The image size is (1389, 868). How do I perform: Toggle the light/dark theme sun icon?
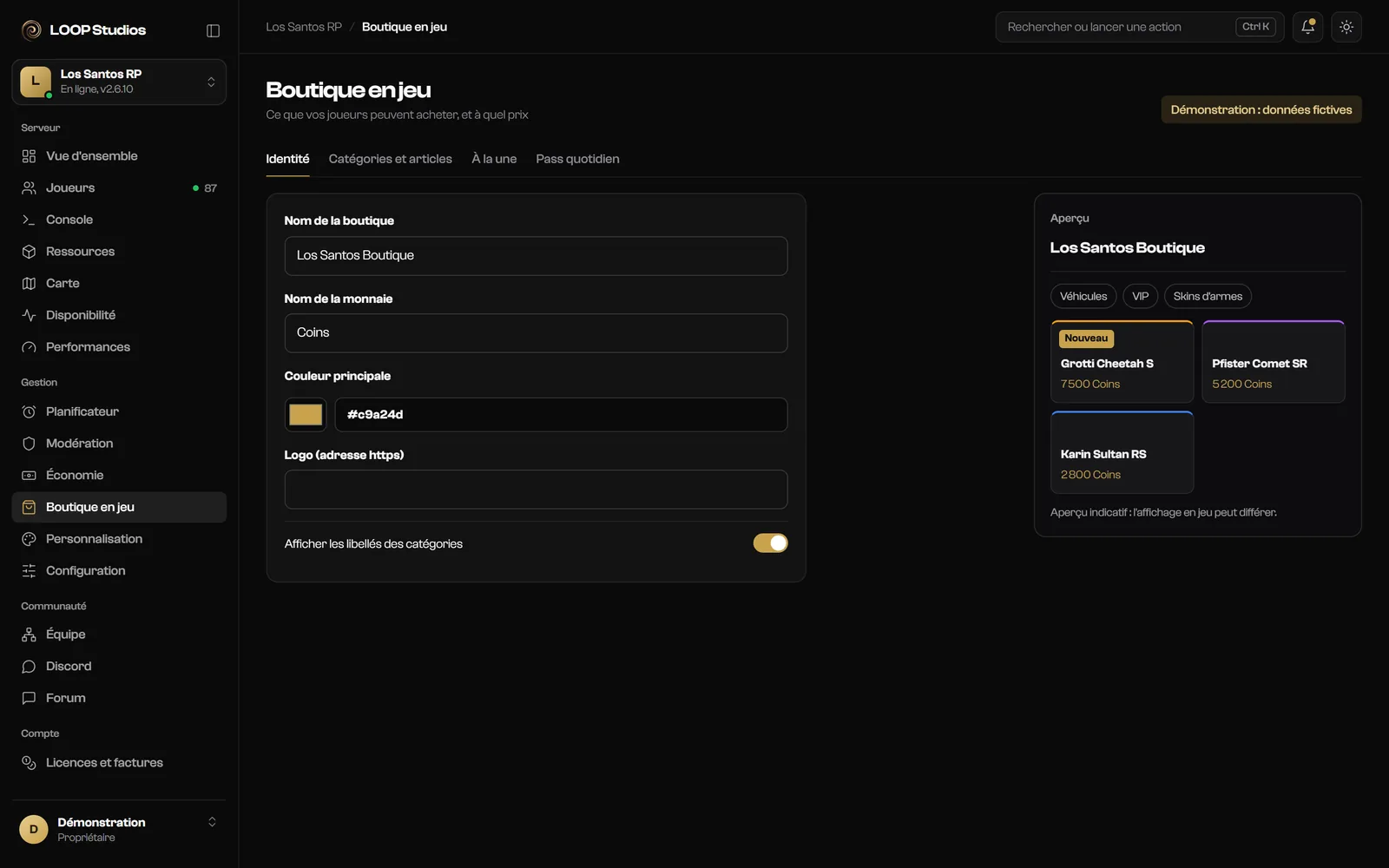click(x=1346, y=27)
